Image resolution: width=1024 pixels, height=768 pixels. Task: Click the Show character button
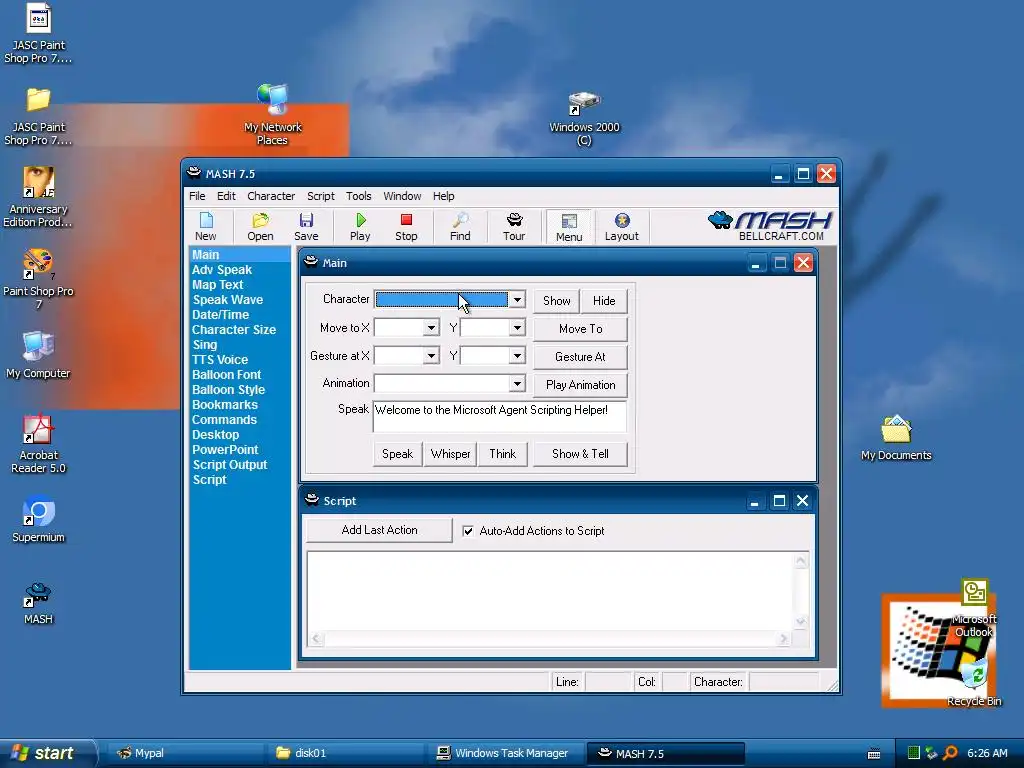pos(556,300)
